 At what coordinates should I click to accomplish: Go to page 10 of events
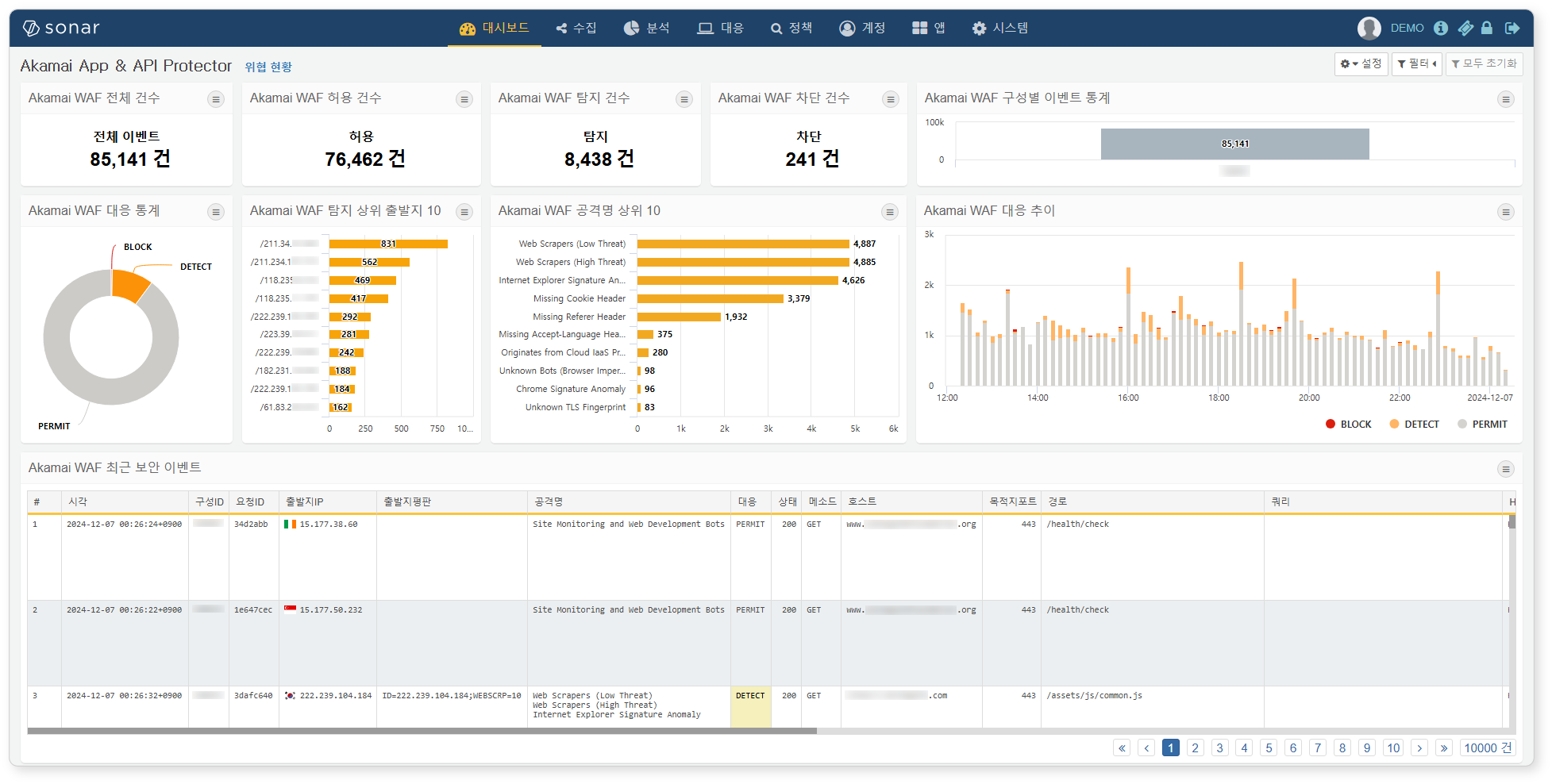click(x=1393, y=748)
